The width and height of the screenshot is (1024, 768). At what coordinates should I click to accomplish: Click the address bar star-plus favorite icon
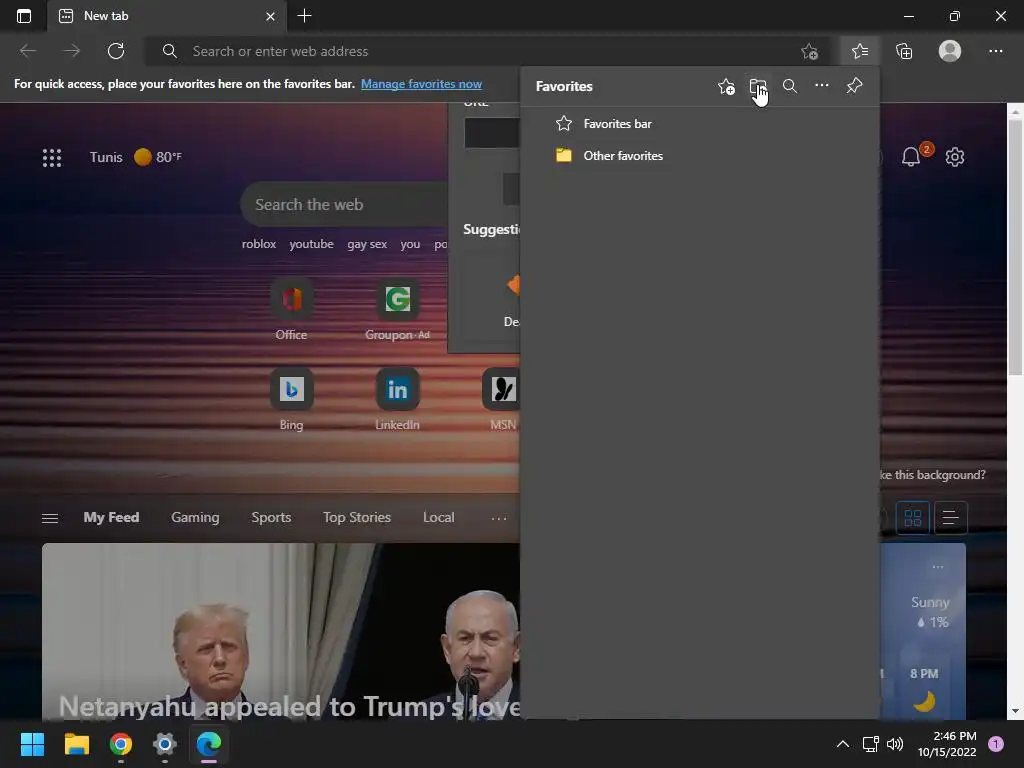[x=809, y=51]
